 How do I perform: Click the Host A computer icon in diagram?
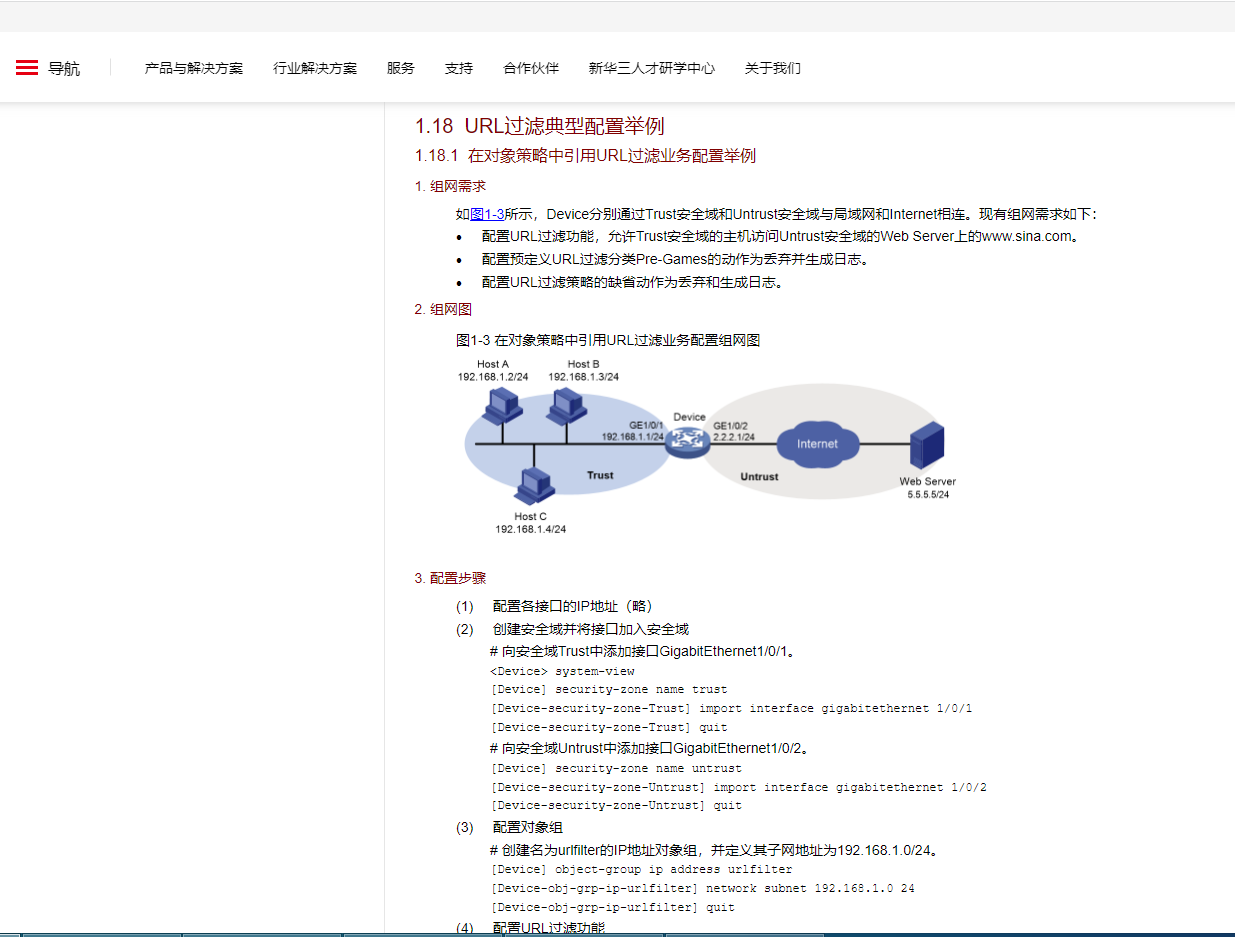[500, 406]
